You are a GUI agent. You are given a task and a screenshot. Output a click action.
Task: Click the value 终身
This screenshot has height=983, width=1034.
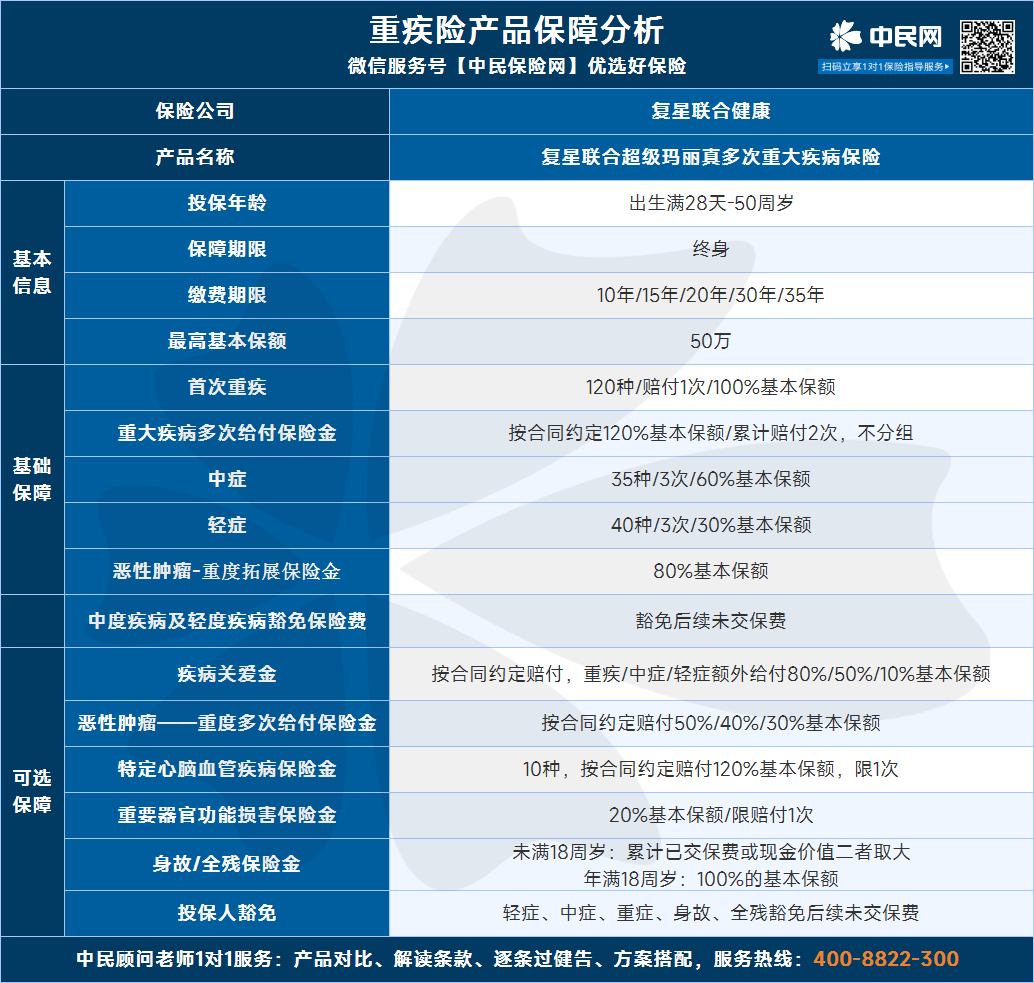pyautogui.click(x=711, y=249)
